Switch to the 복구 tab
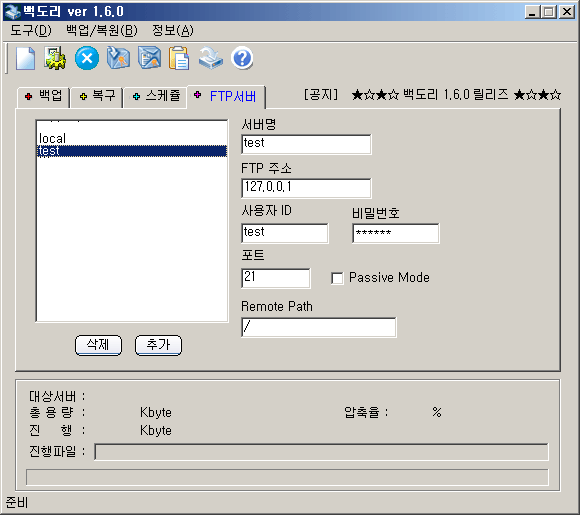Viewport: 580px width, 515px height. (x=97, y=96)
